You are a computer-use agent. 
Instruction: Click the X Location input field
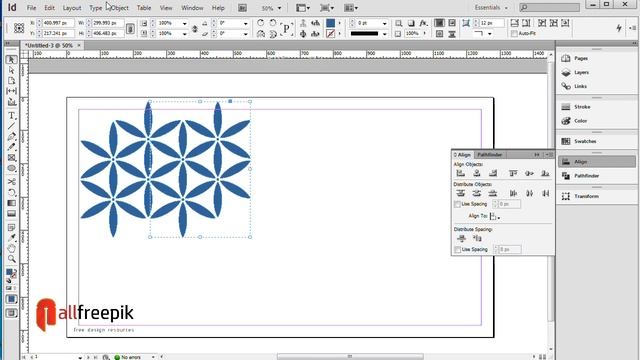(58, 23)
